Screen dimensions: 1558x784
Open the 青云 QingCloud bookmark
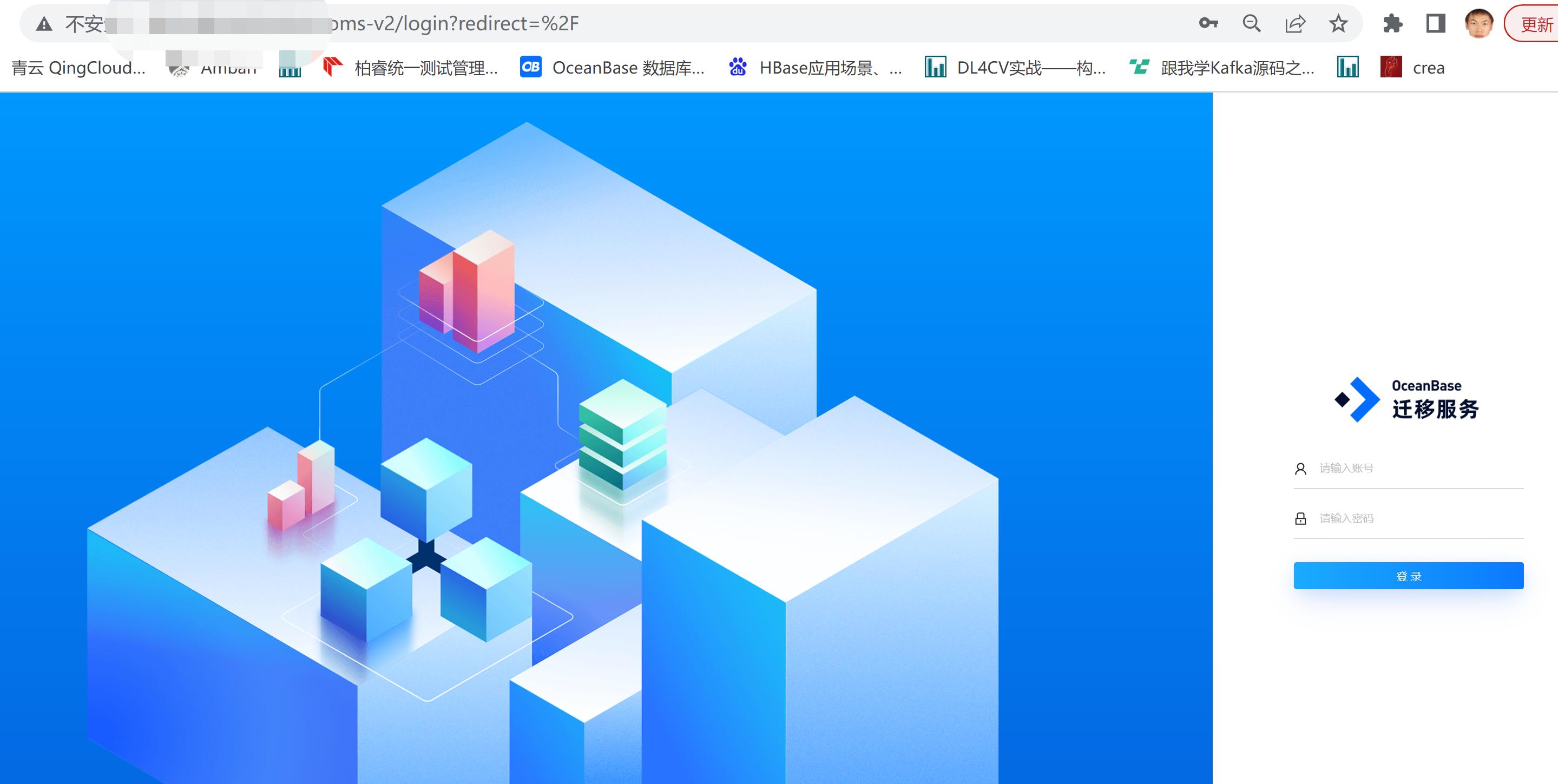pos(78,68)
